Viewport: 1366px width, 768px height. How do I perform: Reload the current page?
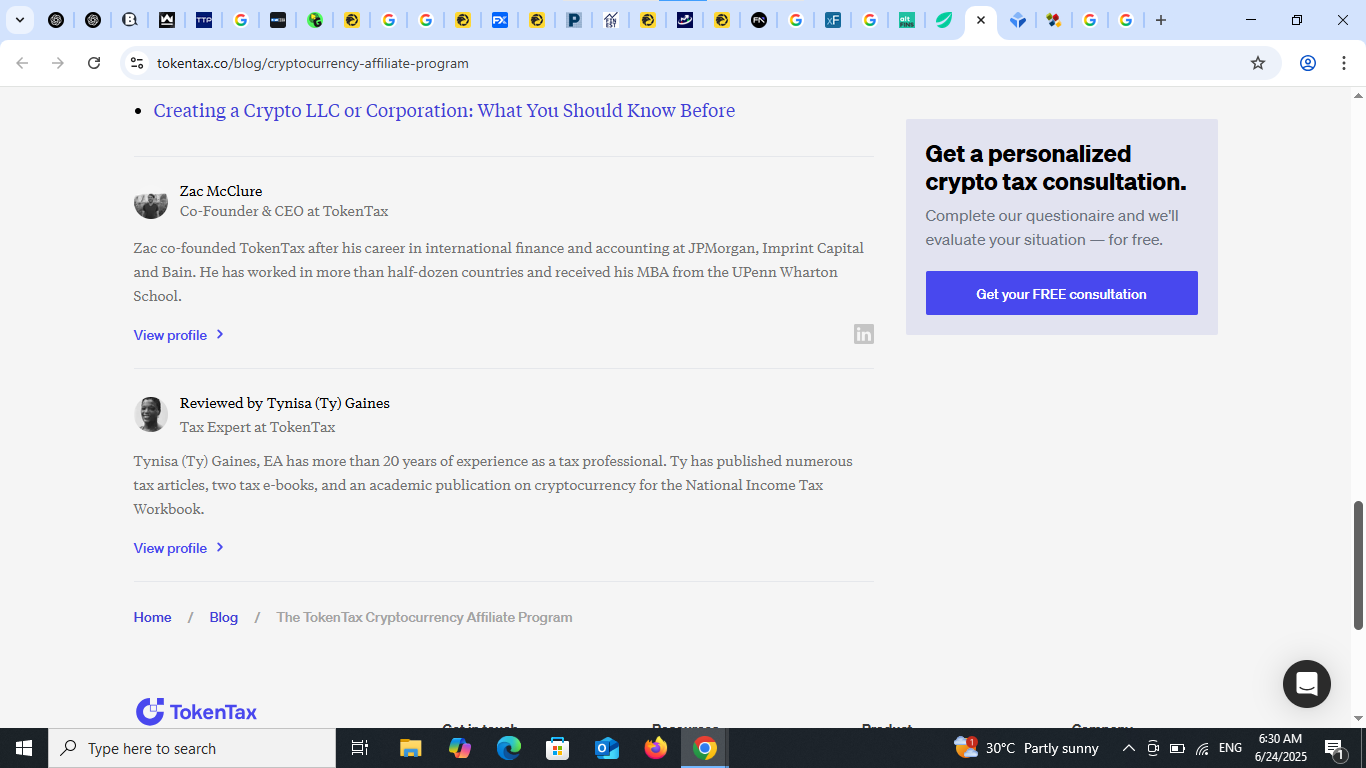tap(94, 63)
